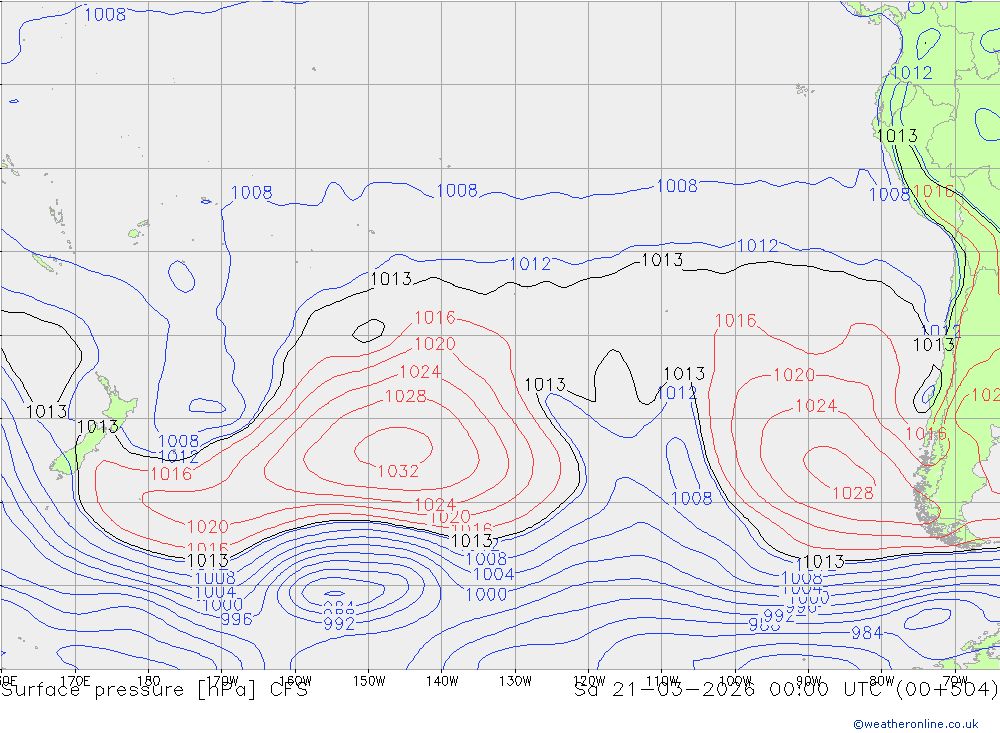Select the 170E longitude label
This screenshot has height=733, width=1000.
click(x=75, y=681)
